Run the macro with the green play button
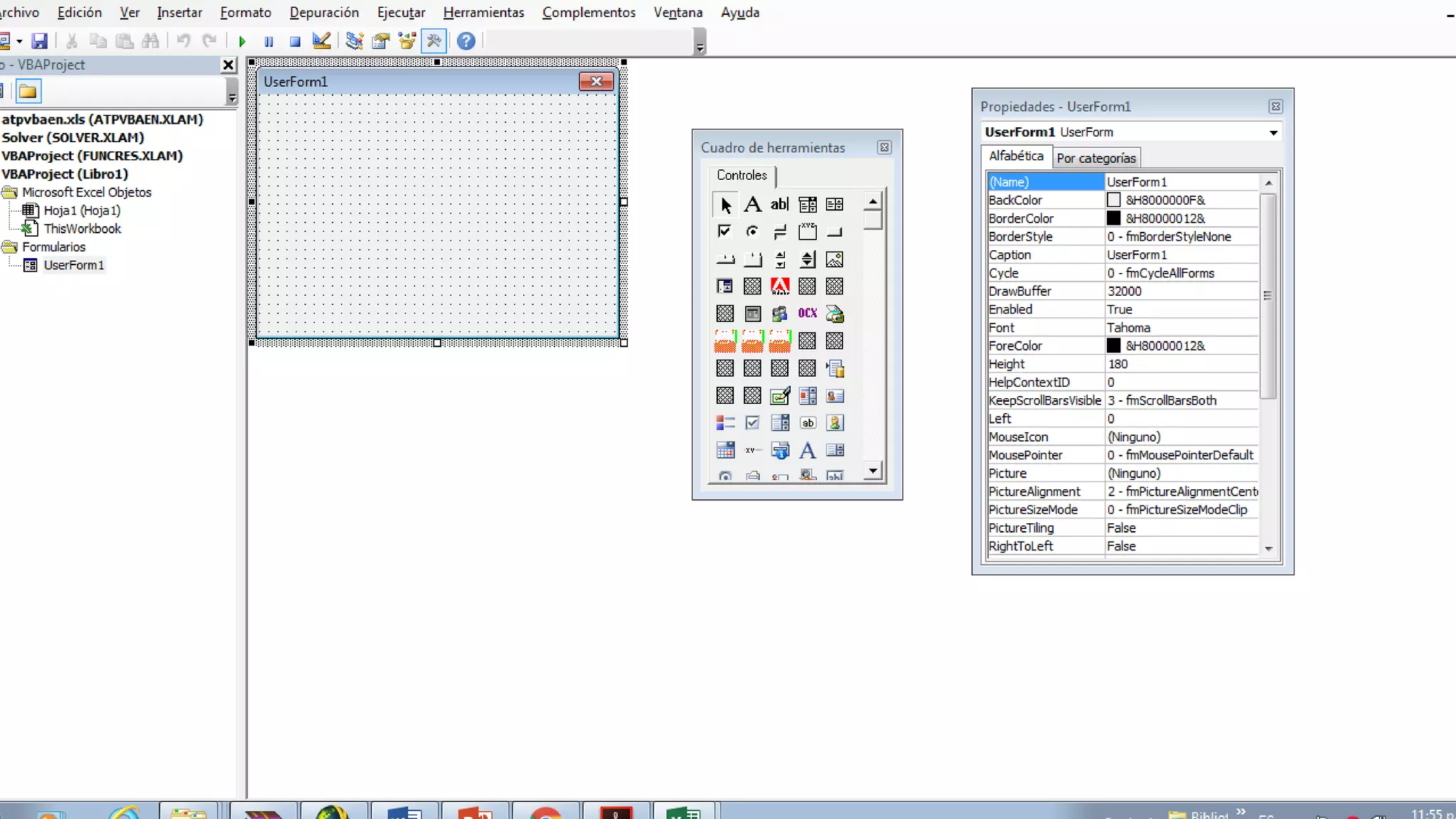Viewport: 1456px width, 819px height. point(242,41)
